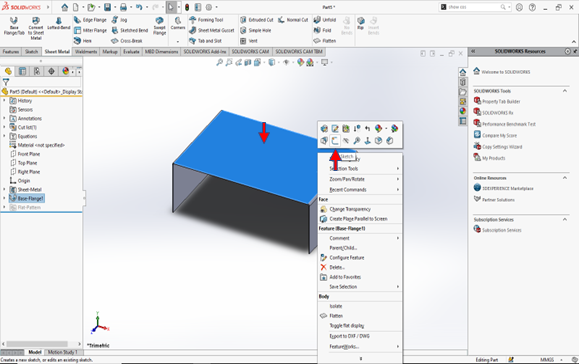Open Copy Settings Wizard link
Image resolution: width=579 pixels, height=364 pixels.
click(x=502, y=147)
